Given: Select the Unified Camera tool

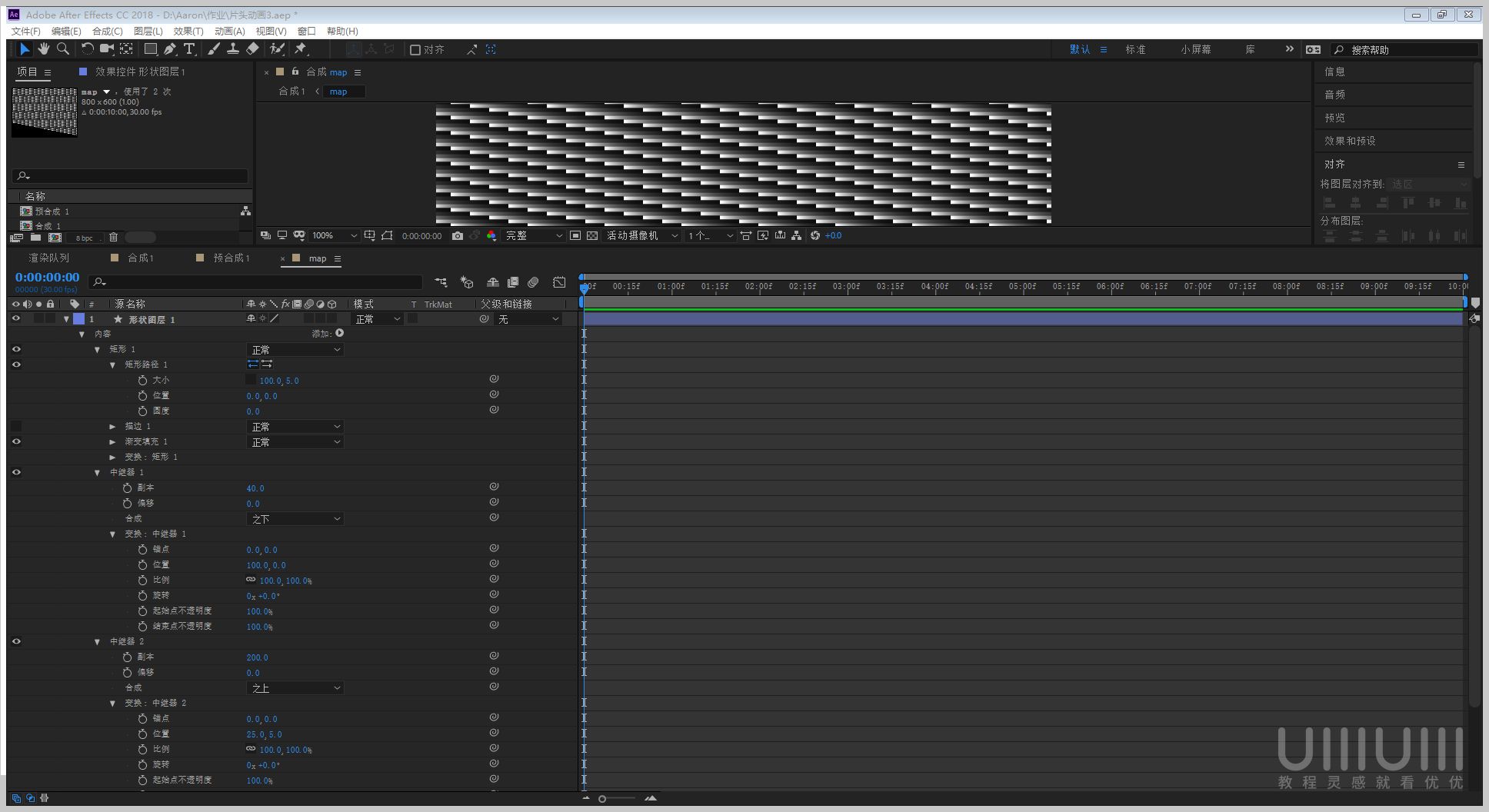Looking at the screenshot, I should [x=107, y=49].
